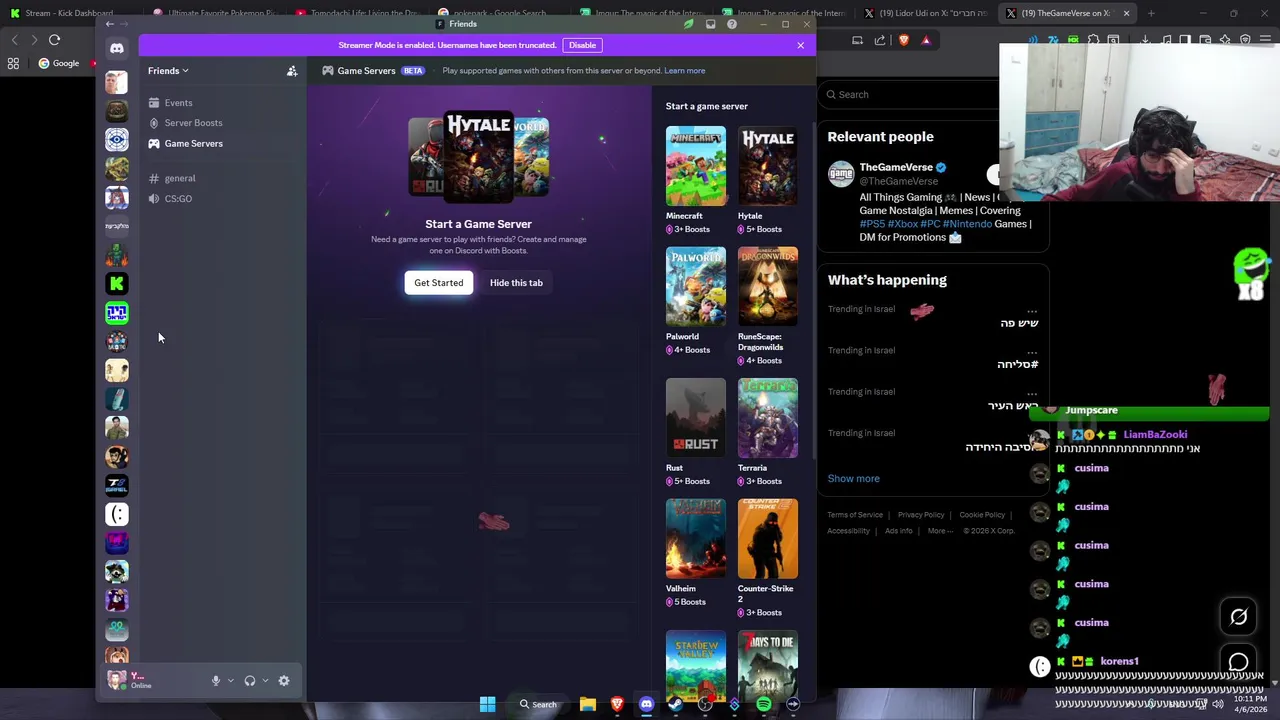The width and height of the screenshot is (1280, 720).
Task: Open Discord direct messages home icon
Action: tap(117, 48)
